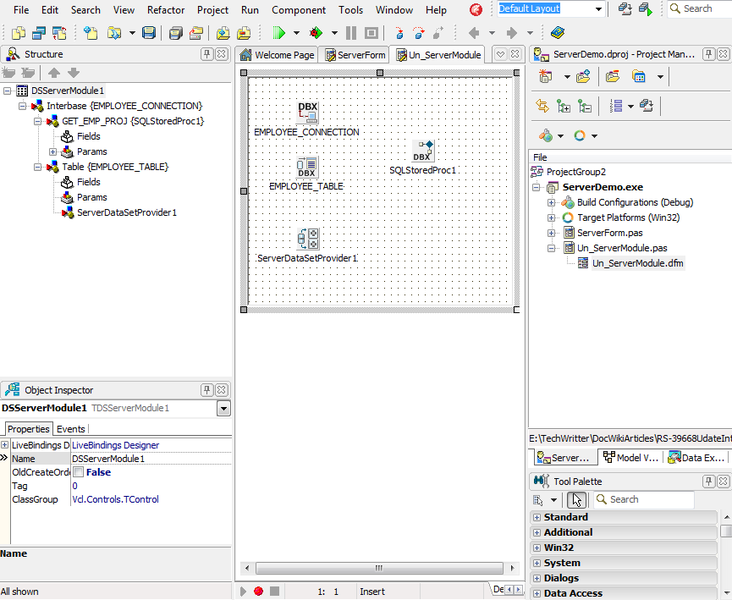
Task: Collapse DSServerModule1 tree node
Action: pyautogui.click(x=7, y=91)
